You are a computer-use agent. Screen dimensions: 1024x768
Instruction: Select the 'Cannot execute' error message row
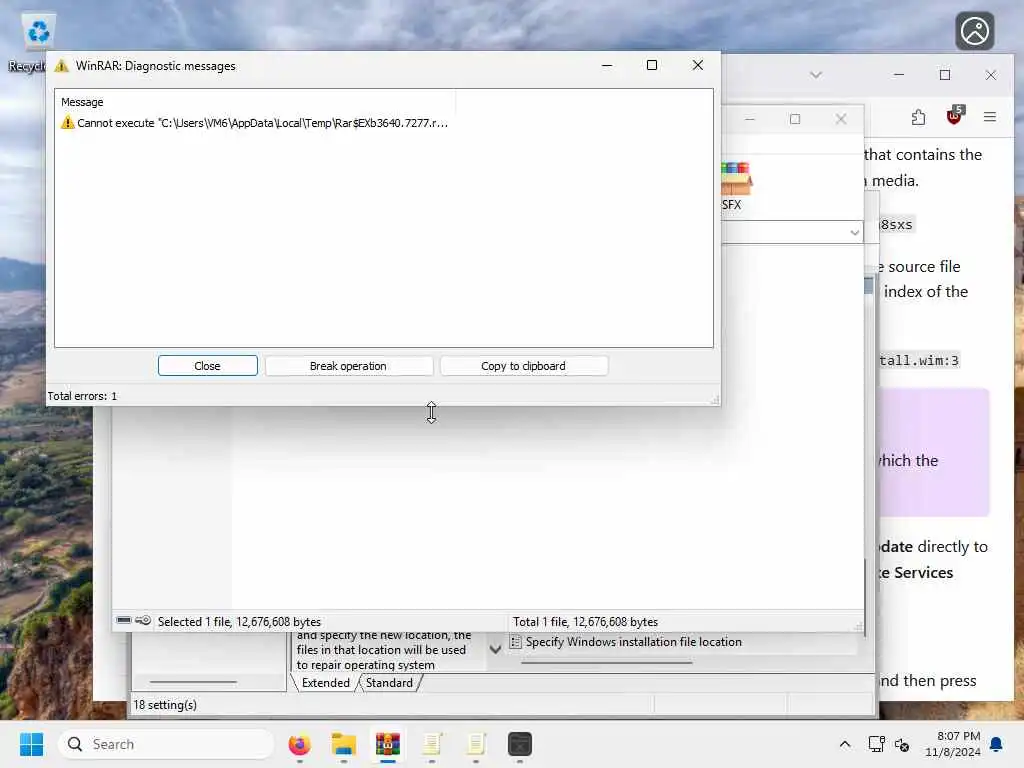[x=255, y=123]
